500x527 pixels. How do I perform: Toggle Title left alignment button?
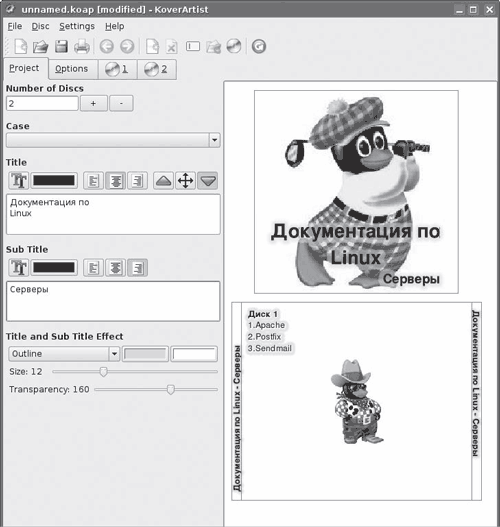(93, 181)
